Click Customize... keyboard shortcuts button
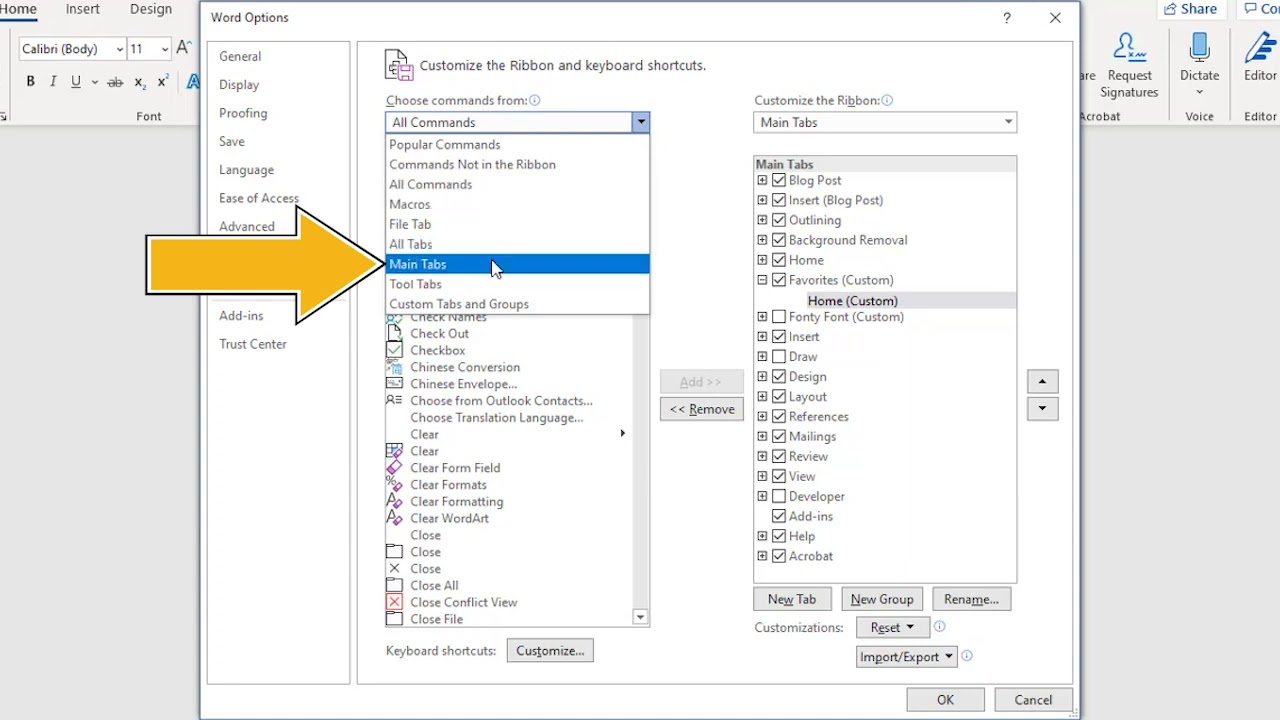1280x720 pixels. click(x=550, y=651)
